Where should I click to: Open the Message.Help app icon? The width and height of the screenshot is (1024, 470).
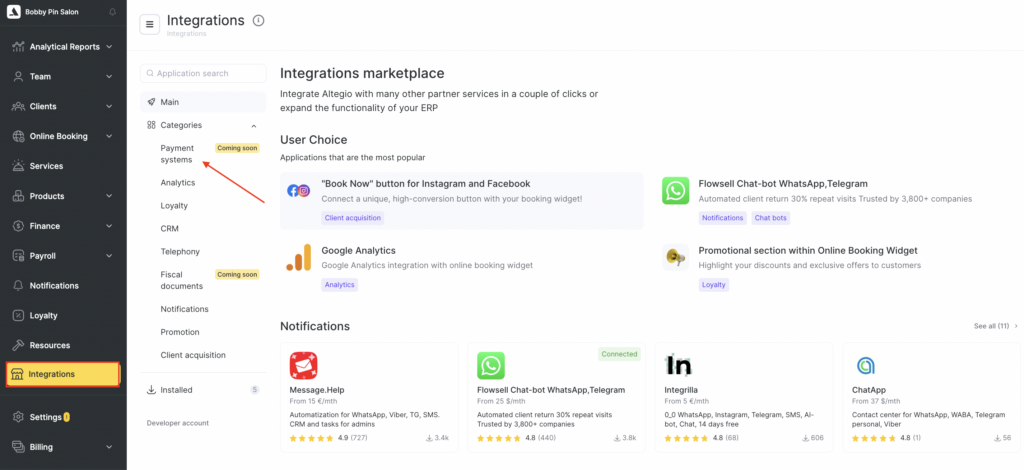304,365
